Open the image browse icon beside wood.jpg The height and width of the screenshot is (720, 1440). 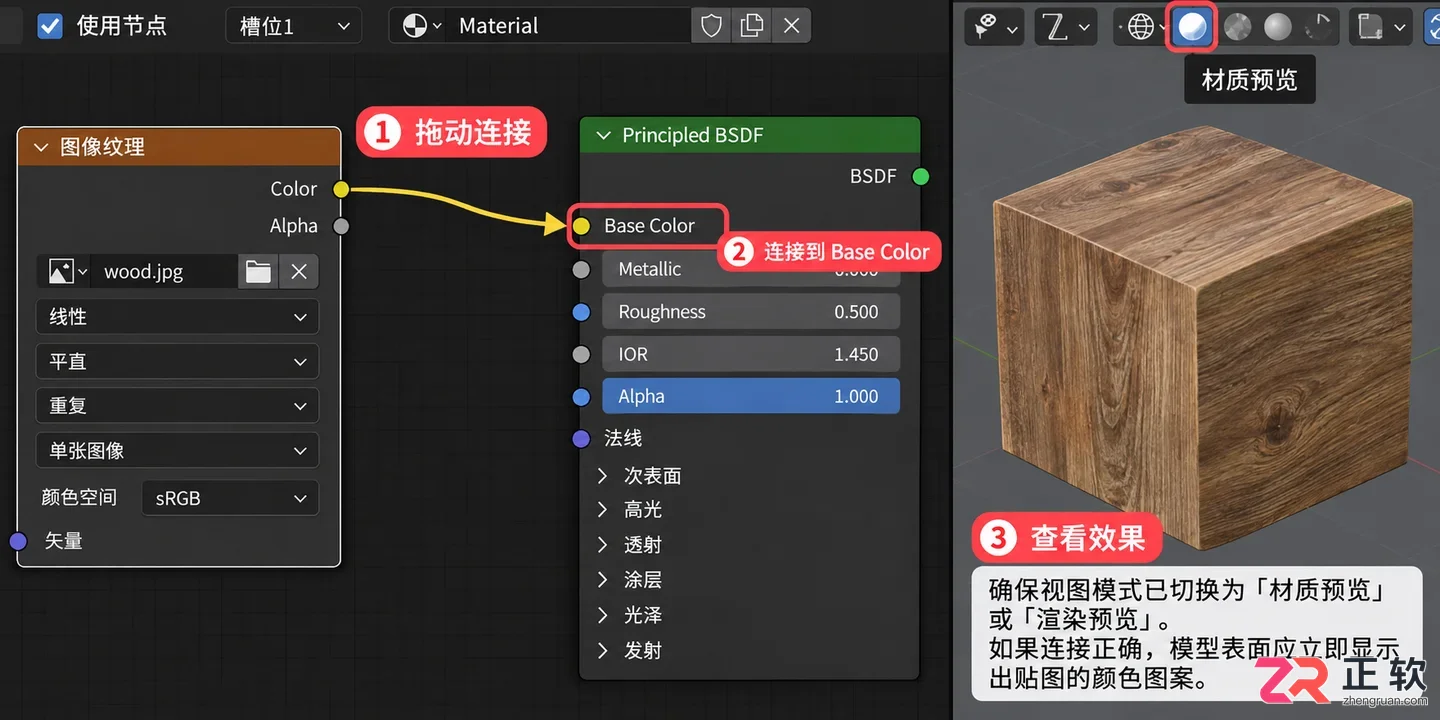66,271
